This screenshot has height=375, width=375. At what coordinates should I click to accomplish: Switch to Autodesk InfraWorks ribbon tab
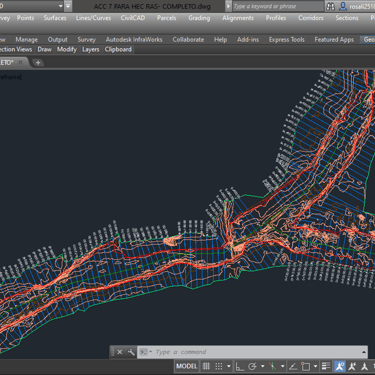[134, 40]
